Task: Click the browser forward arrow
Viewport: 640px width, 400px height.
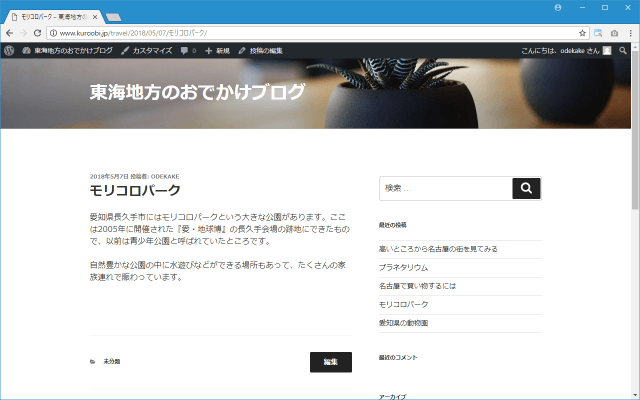Action: click(23, 33)
